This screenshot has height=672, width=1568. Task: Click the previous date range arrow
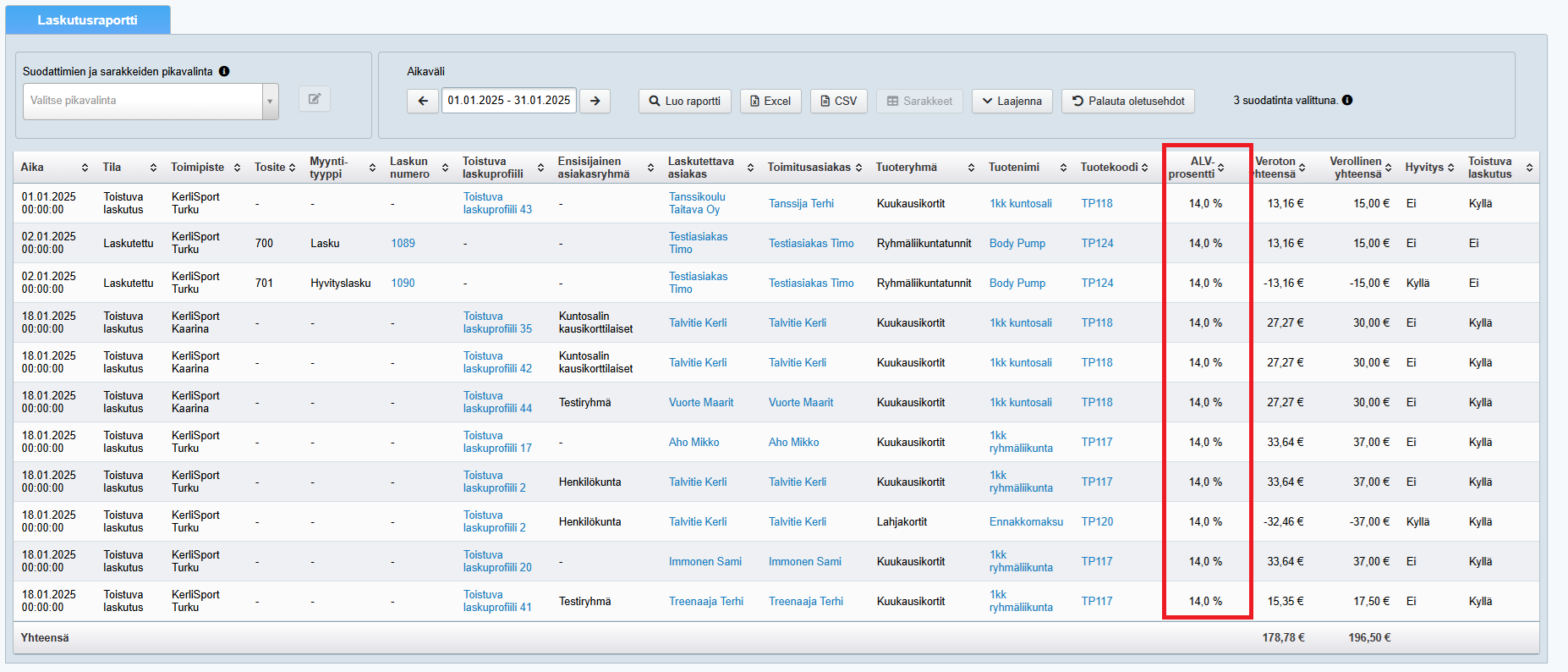pos(423,101)
